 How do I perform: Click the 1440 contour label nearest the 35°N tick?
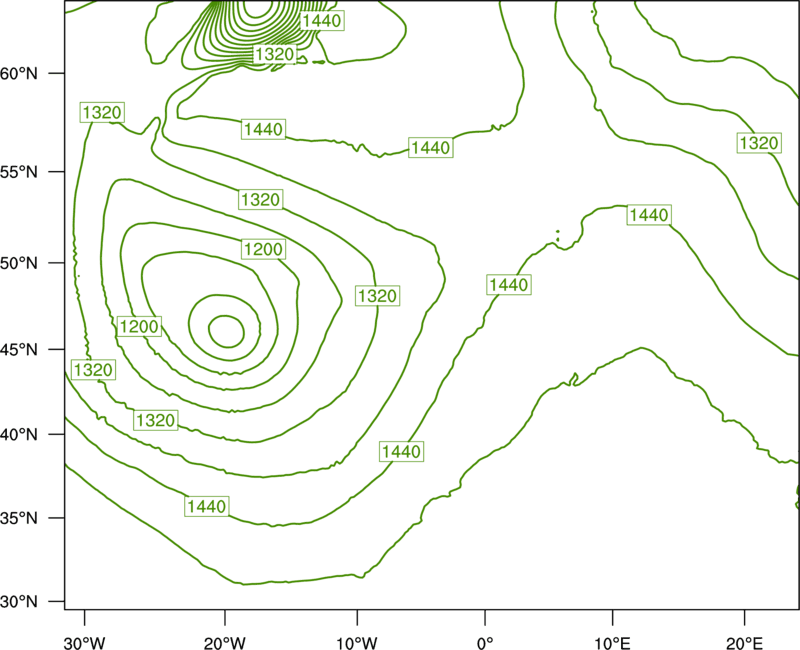[207, 506]
